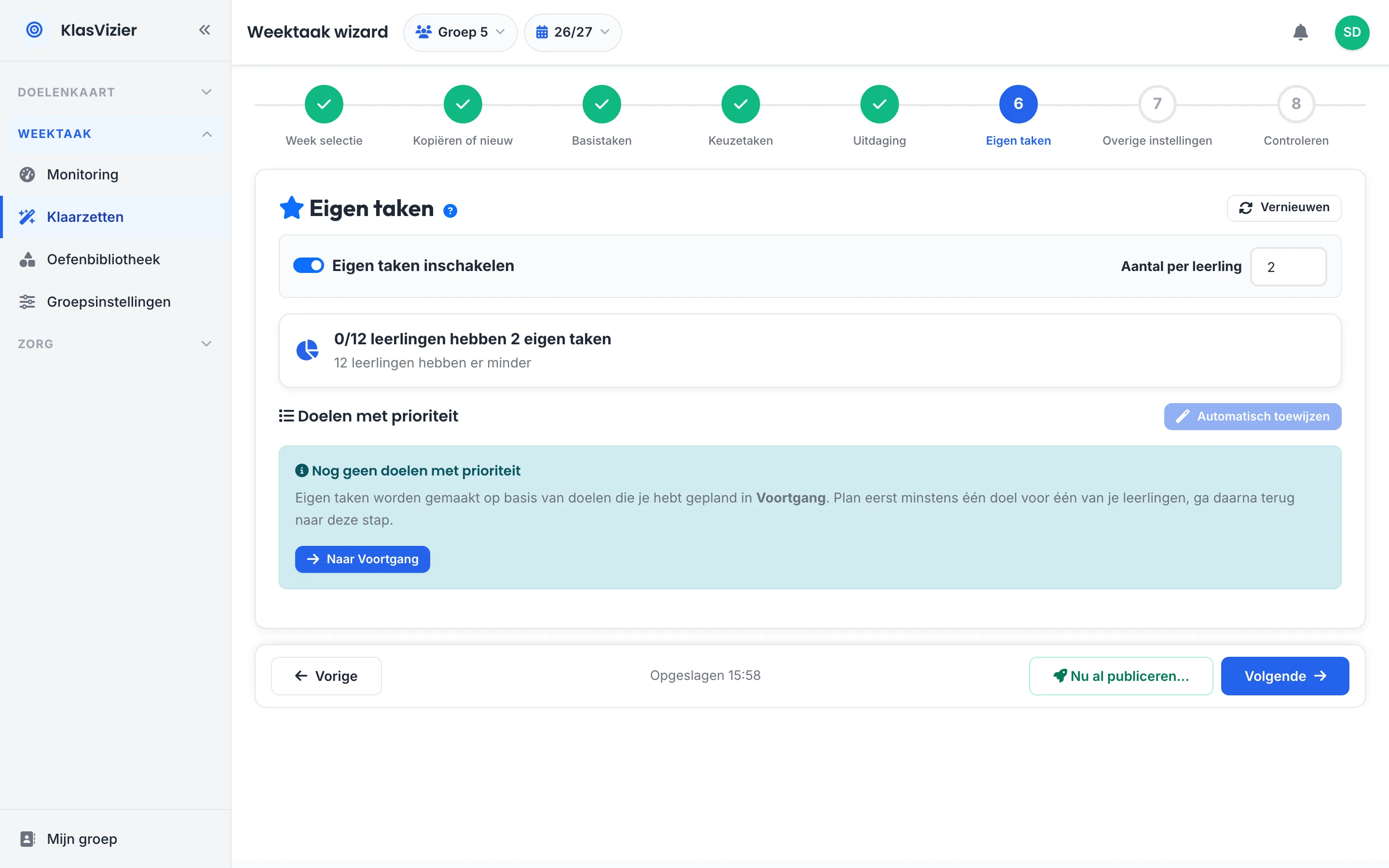The width and height of the screenshot is (1389, 868).
Task: Click the notification bell icon
Action: 1300,32
